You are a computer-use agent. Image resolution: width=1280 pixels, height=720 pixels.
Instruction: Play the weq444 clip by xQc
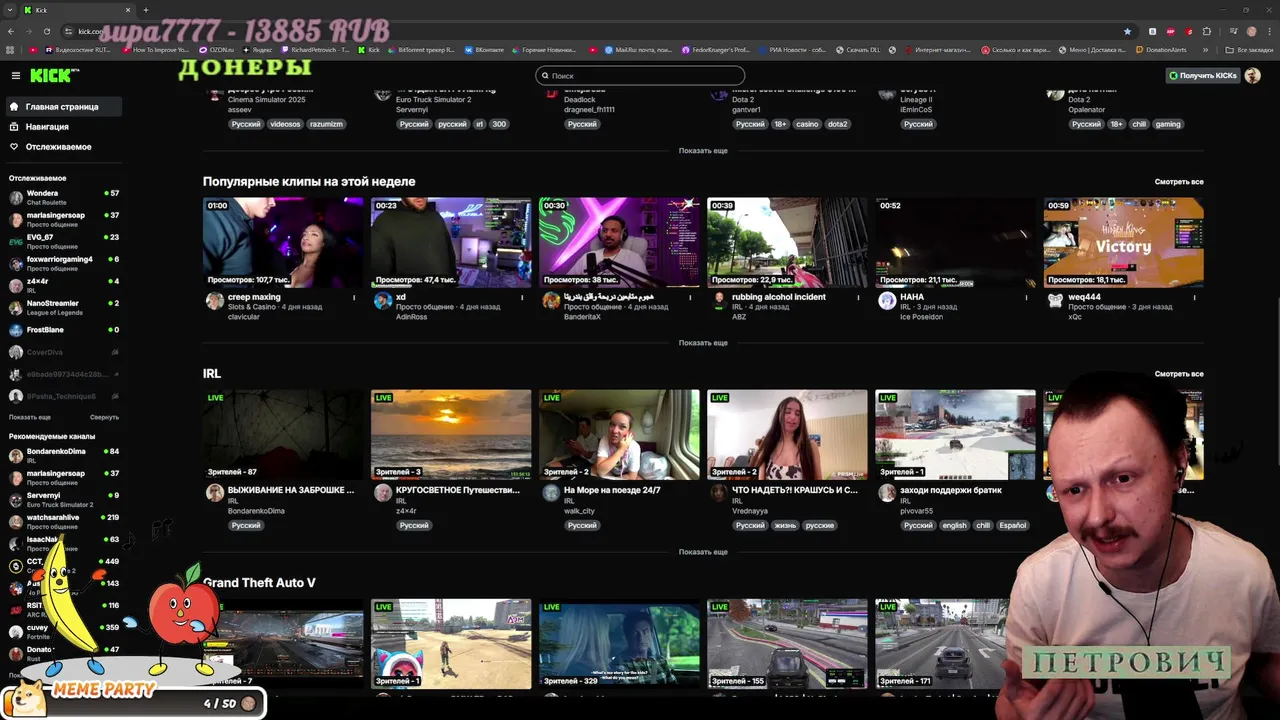[x=1123, y=242]
